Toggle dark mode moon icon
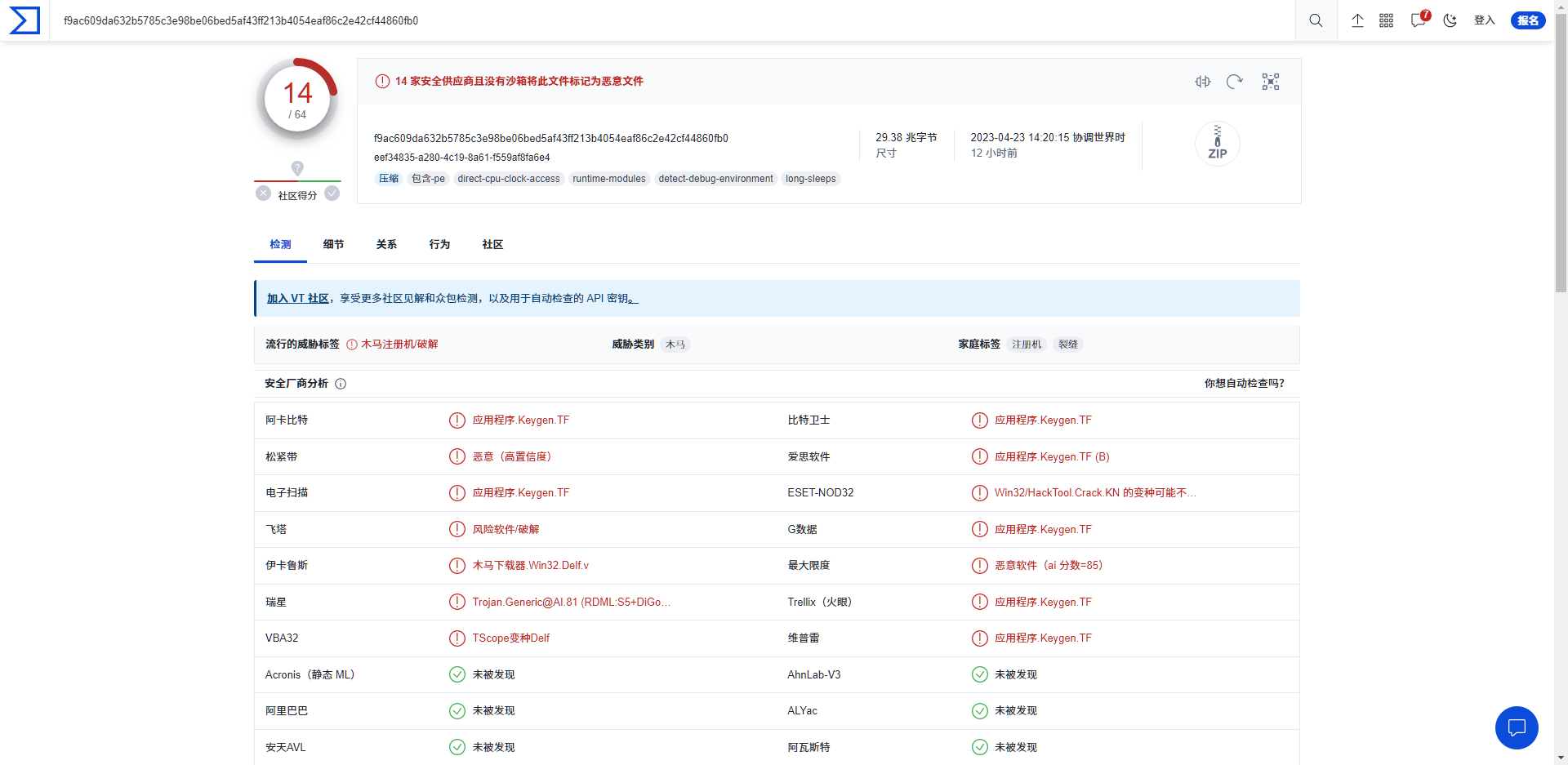The width and height of the screenshot is (1568, 765). pyautogui.click(x=1450, y=20)
